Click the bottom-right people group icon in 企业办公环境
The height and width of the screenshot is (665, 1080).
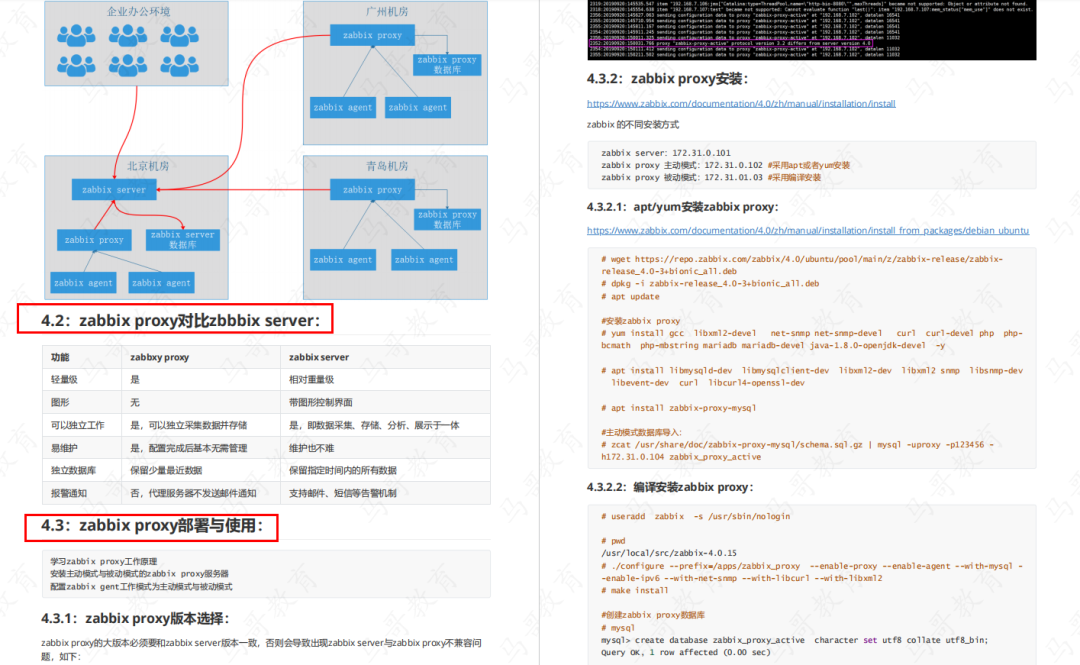[179, 65]
